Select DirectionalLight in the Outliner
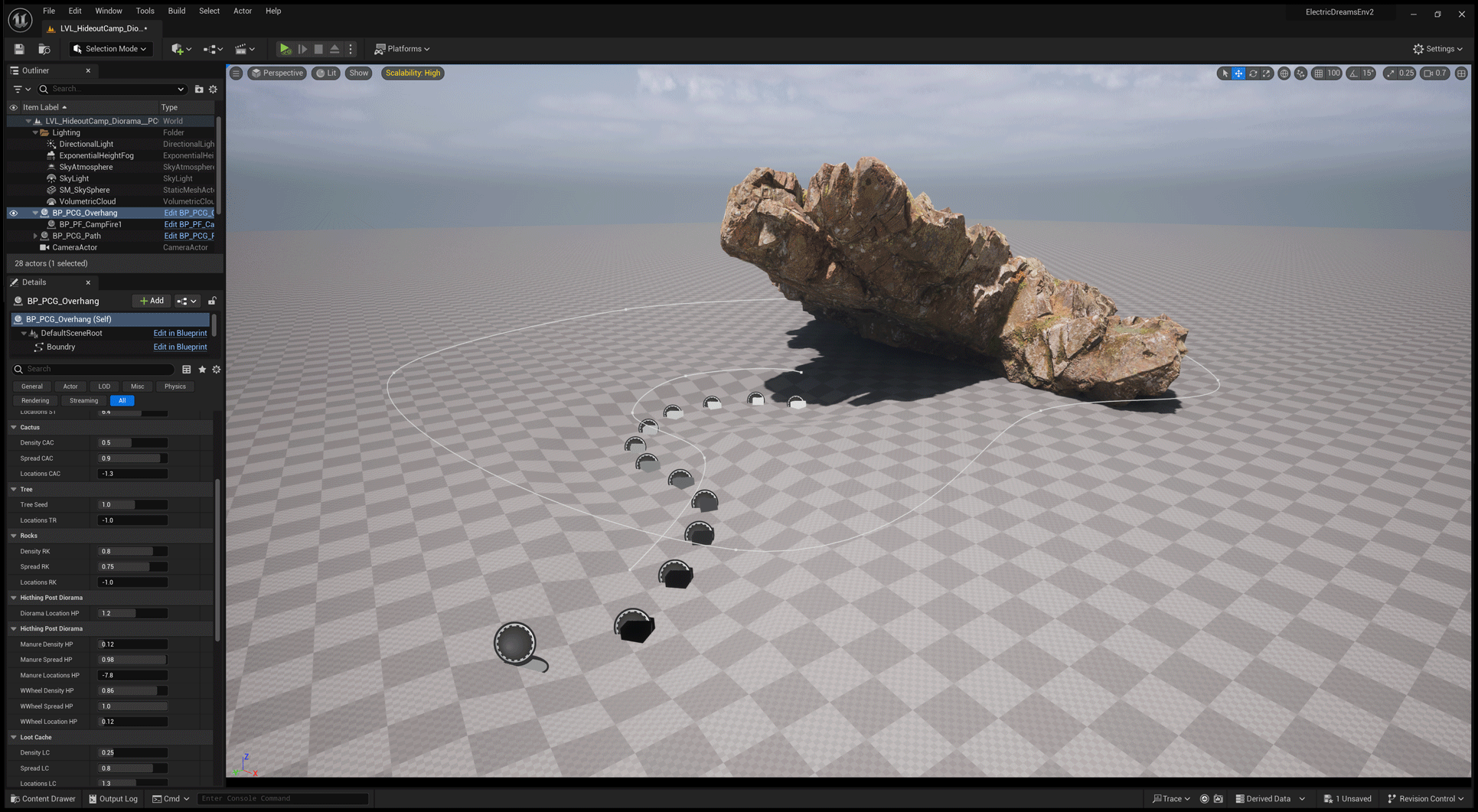The width and height of the screenshot is (1478, 812). tap(86, 144)
